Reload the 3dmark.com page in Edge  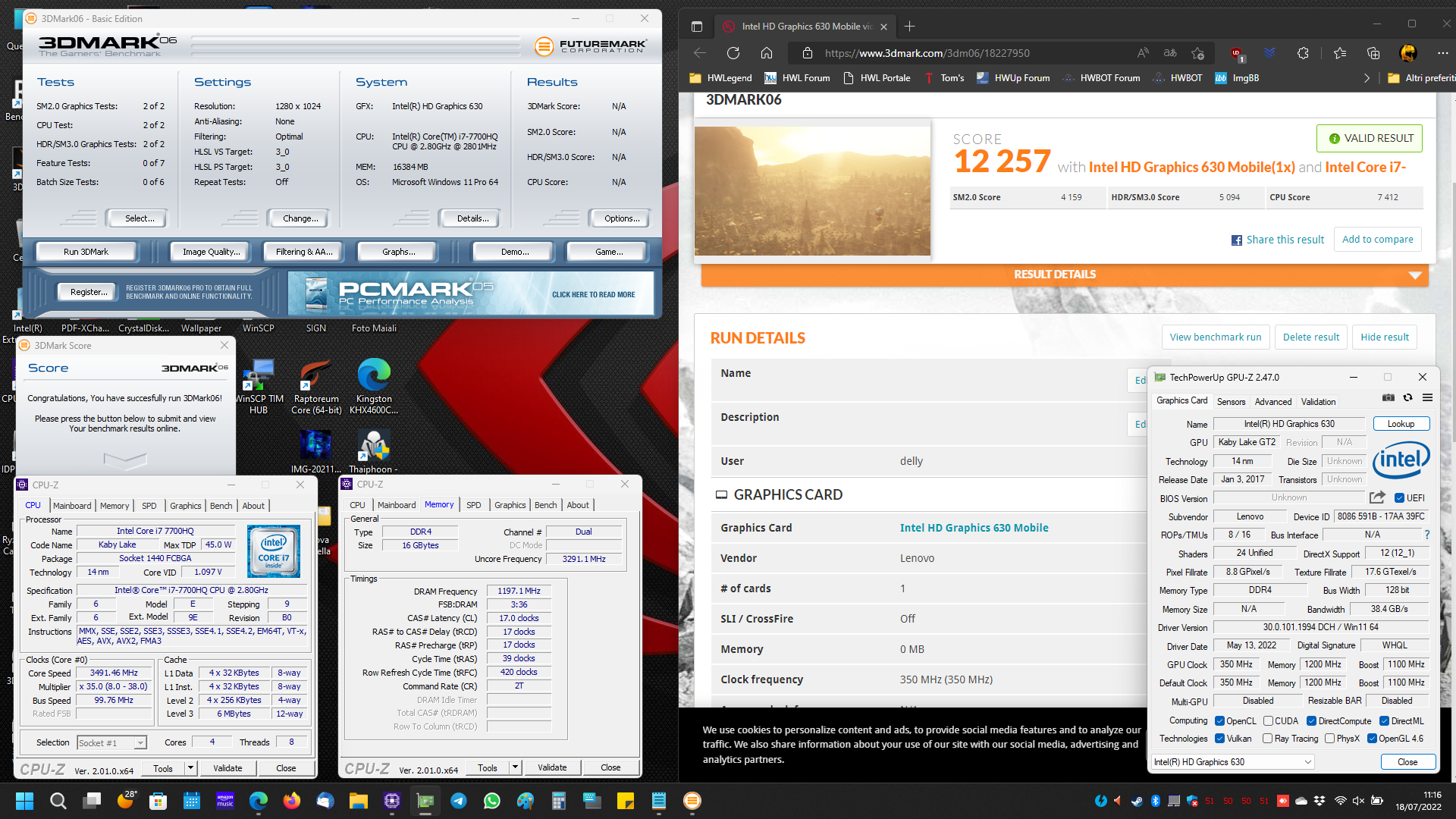[x=733, y=53]
